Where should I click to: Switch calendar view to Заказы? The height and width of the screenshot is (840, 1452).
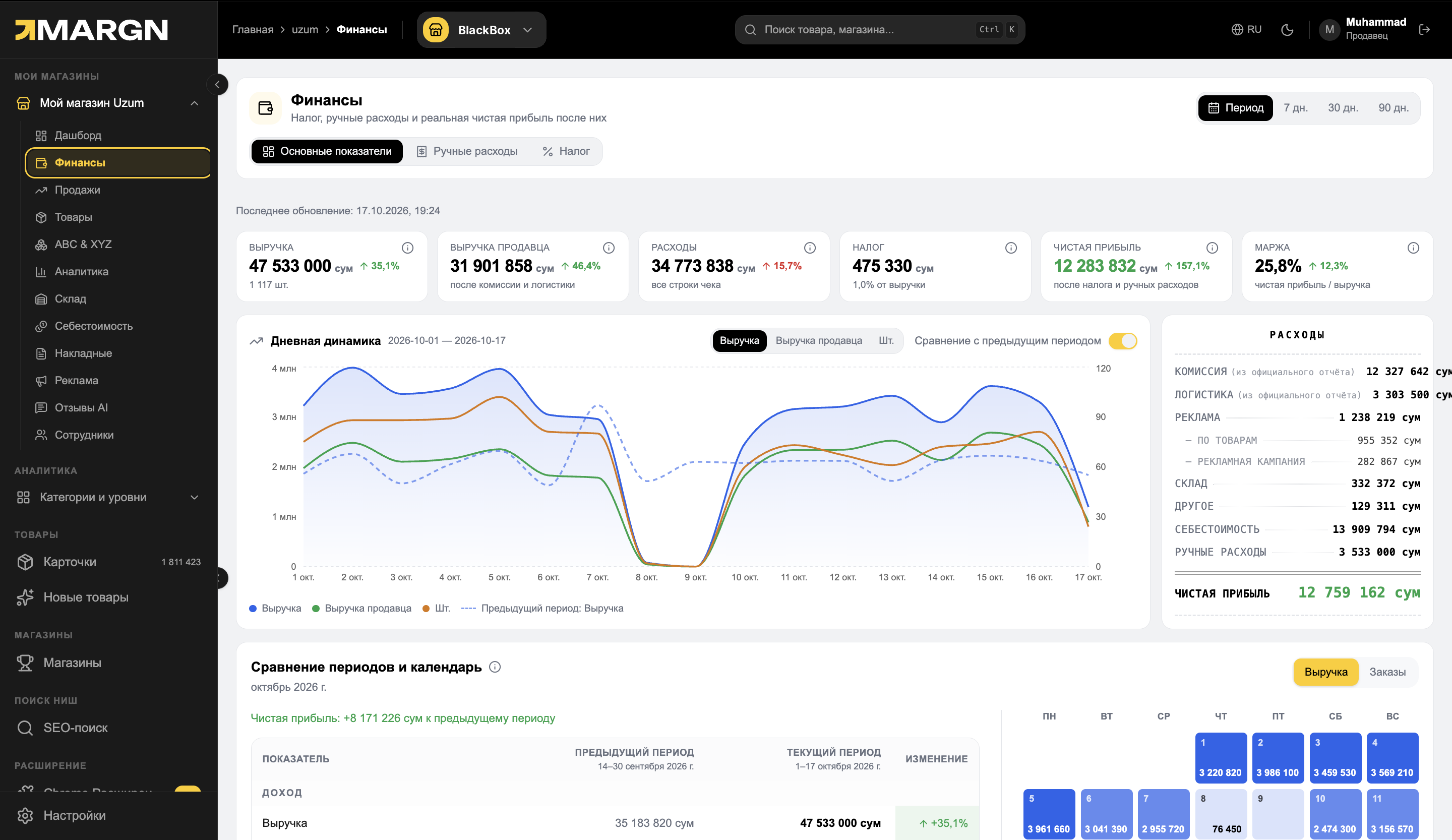[1387, 672]
